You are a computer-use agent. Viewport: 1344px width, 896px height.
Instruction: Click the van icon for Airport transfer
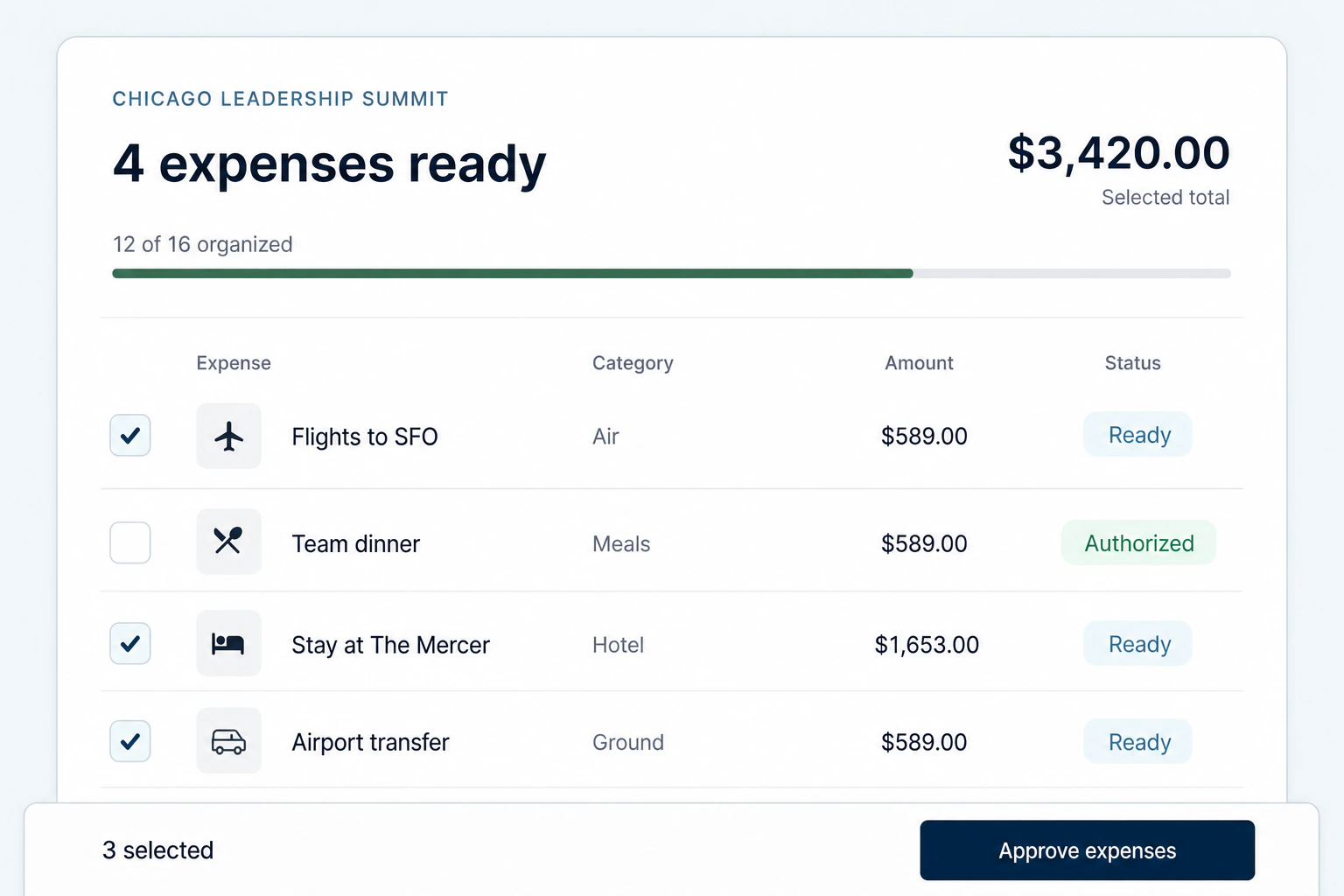click(228, 741)
